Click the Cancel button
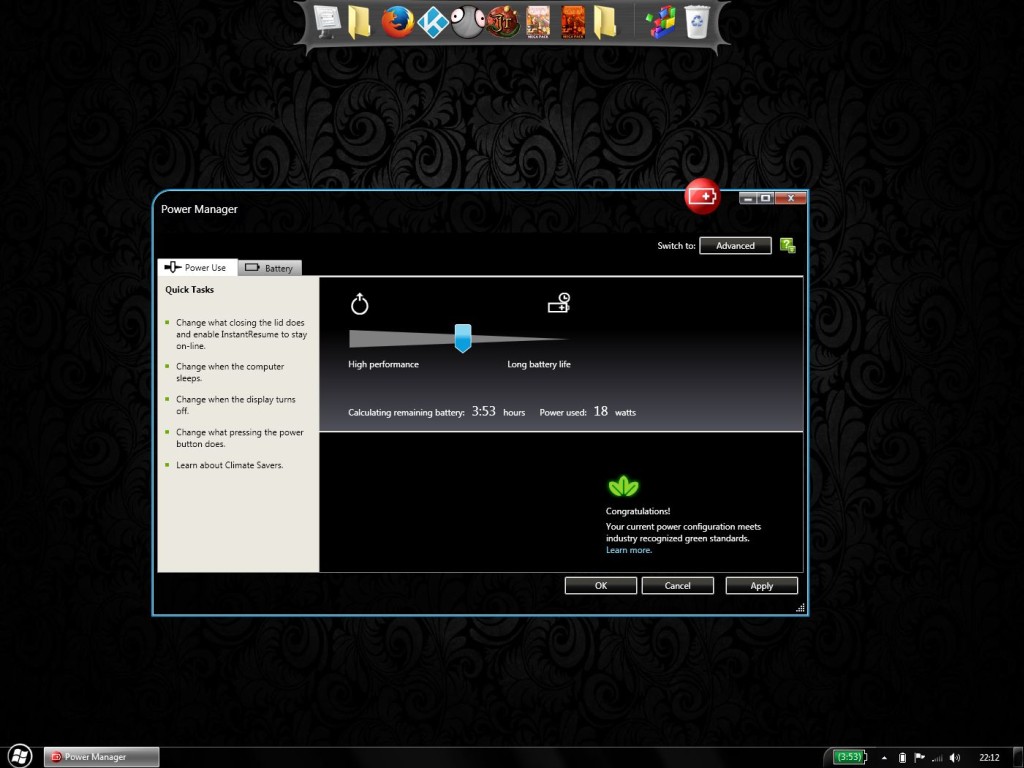This screenshot has width=1024, height=768. click(x=677, y=585)
